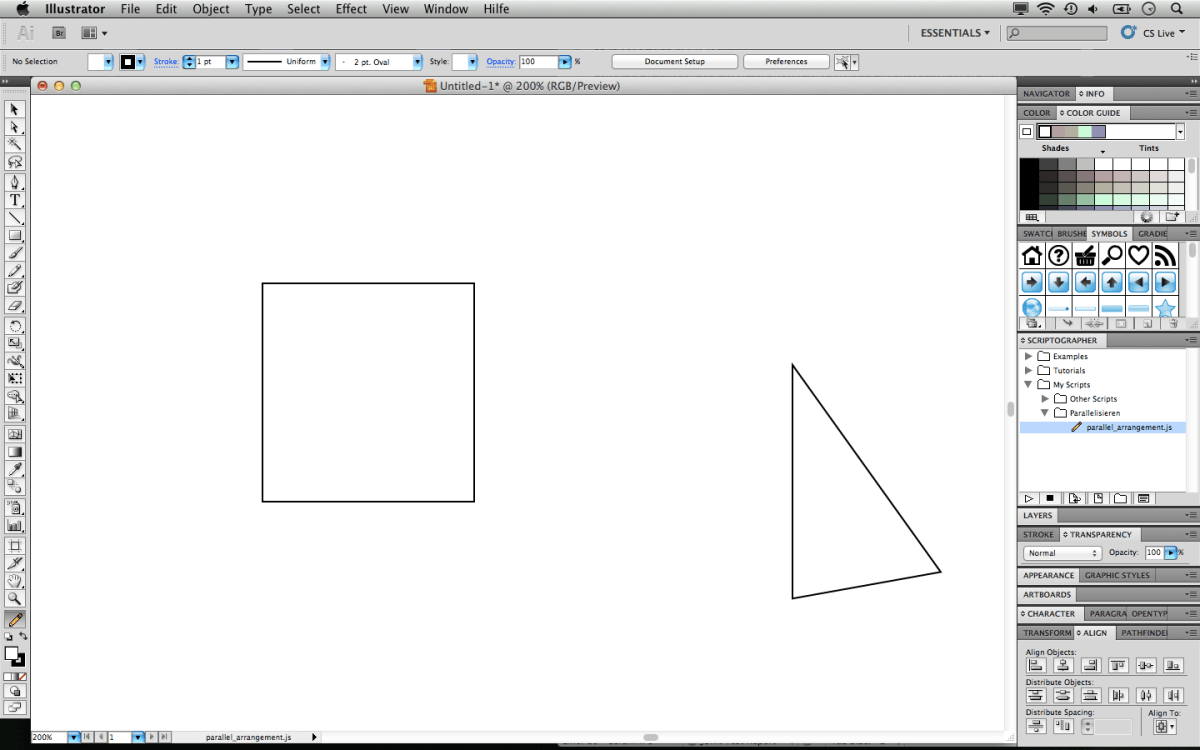Select the Pen tool
The image size is (1200, 750).
pos(15,183)
